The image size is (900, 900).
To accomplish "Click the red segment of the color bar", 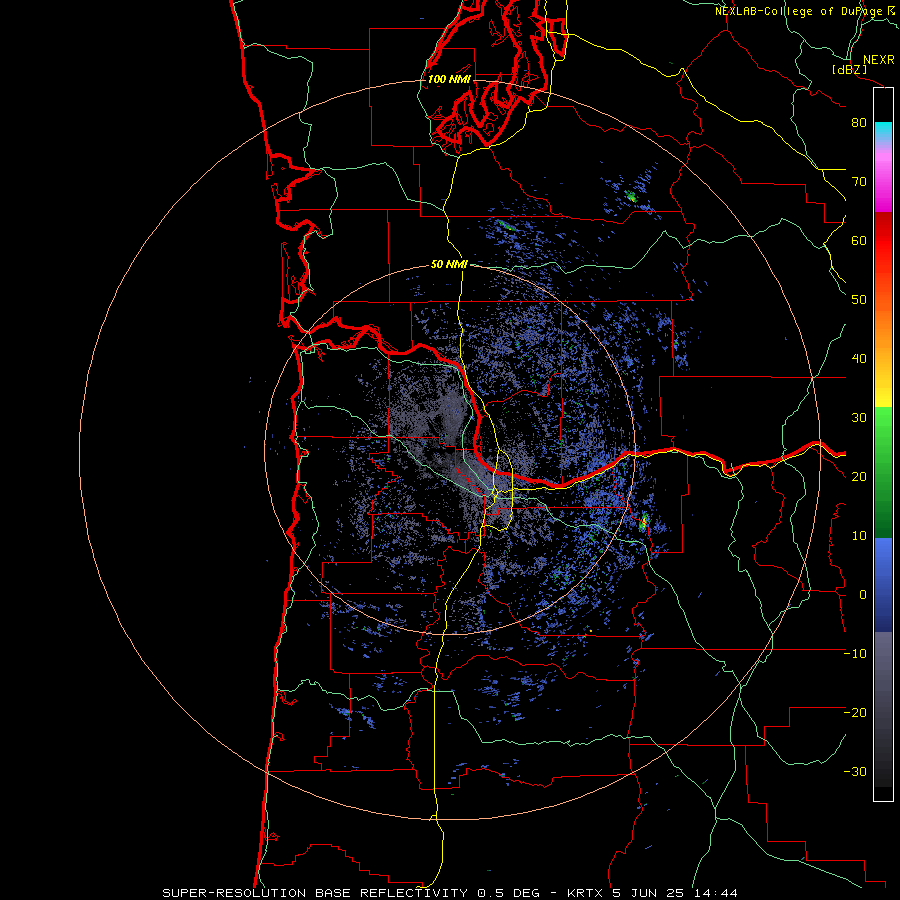I will 883,241.
